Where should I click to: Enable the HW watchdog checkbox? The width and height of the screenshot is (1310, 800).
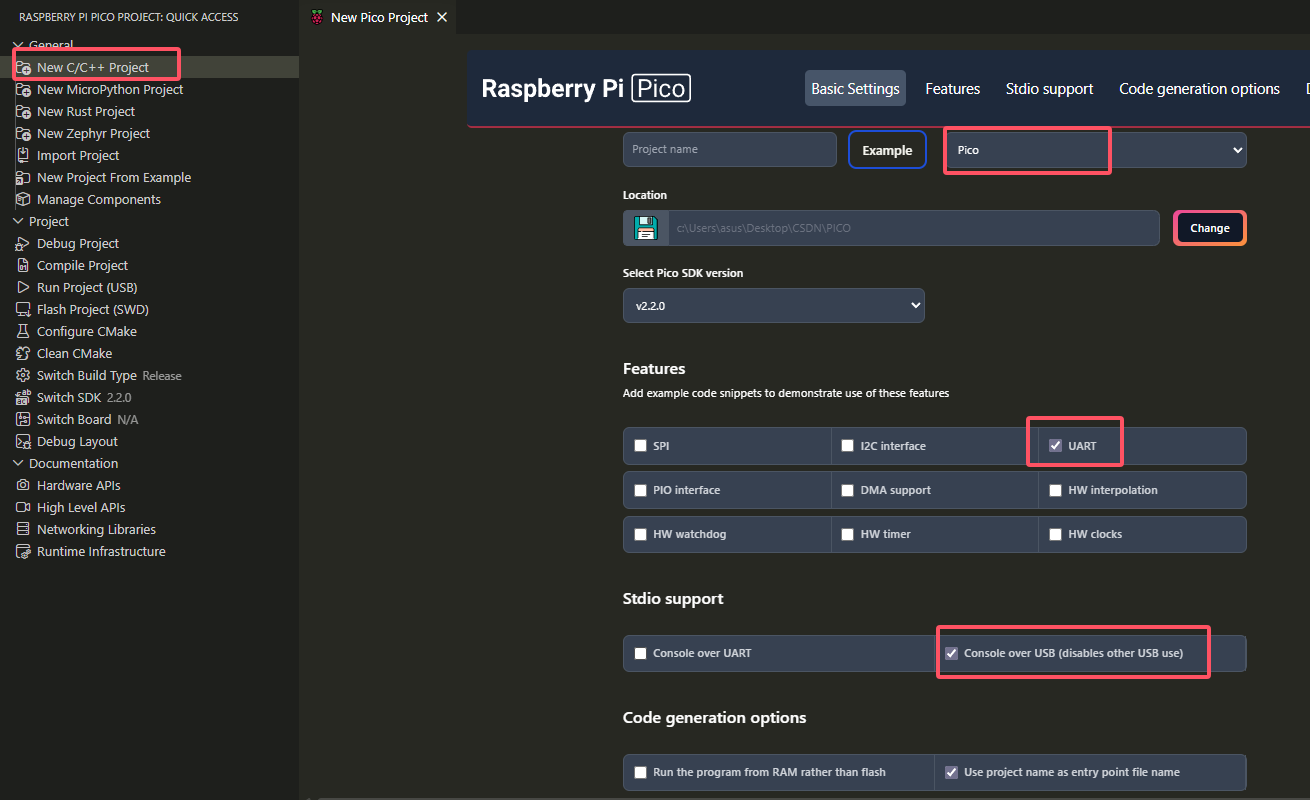[x=641, y=534]
